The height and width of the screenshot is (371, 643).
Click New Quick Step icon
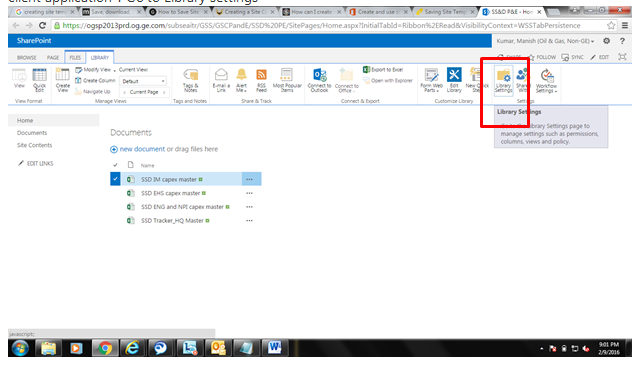click(x=477, y=80)
